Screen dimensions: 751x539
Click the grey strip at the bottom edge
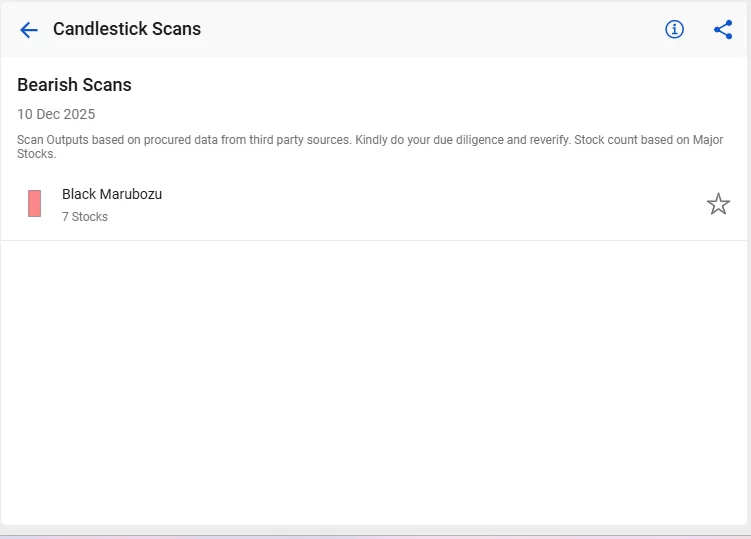coord(375,530)
